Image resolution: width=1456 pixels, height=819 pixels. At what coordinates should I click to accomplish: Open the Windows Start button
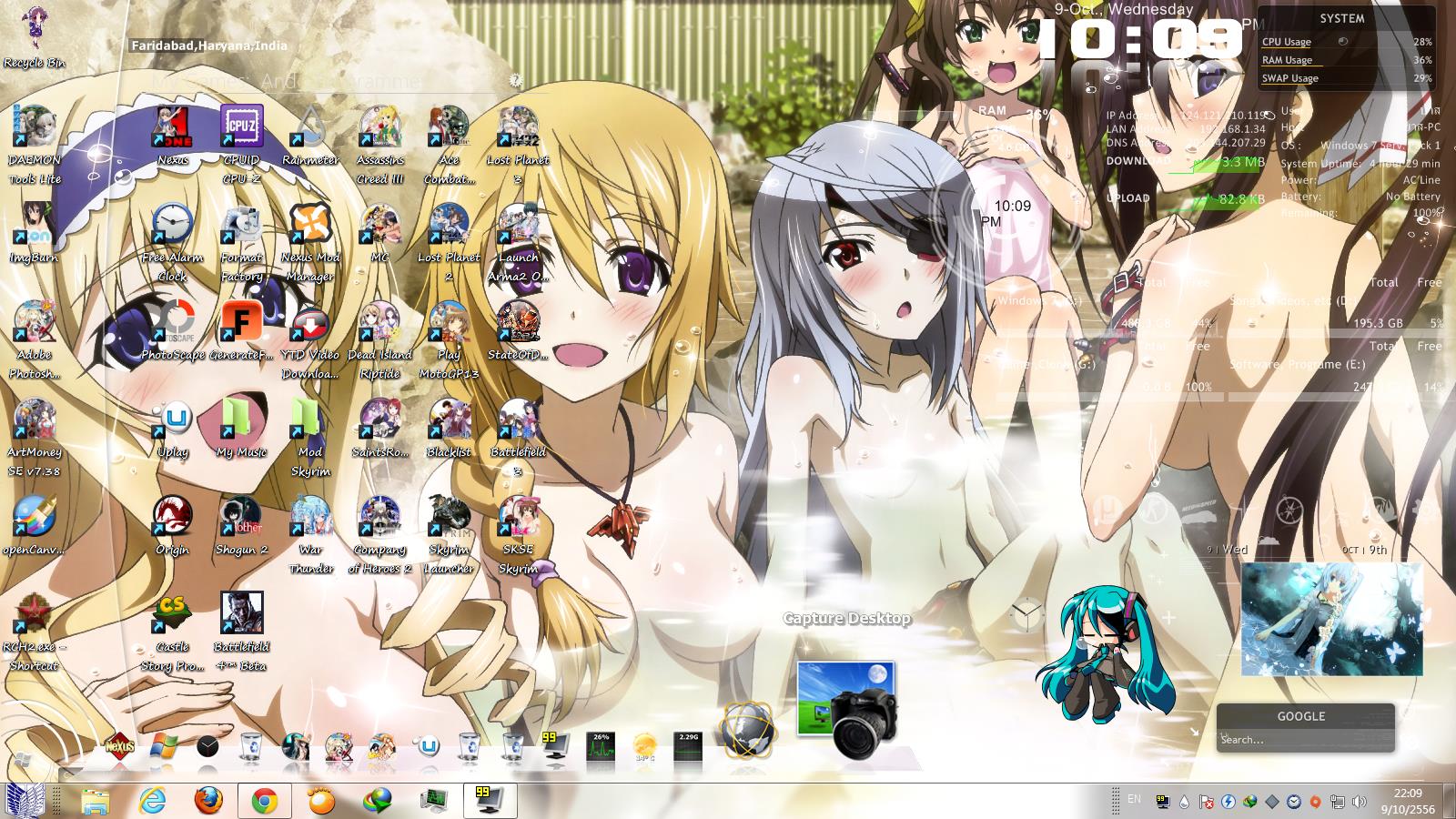(25, 801)
